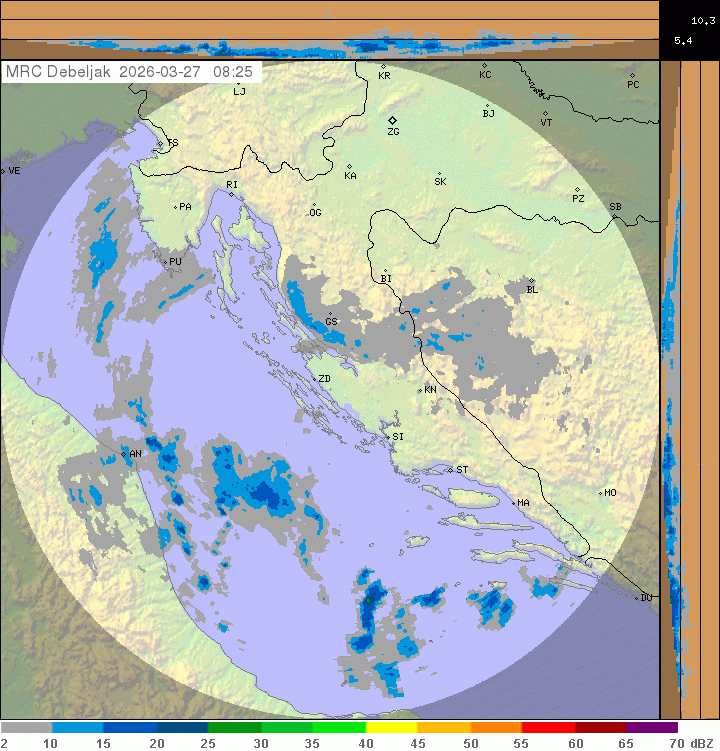Click the Pula PU map marker
Screen dimensions: 720x751
tap(166, 262)
